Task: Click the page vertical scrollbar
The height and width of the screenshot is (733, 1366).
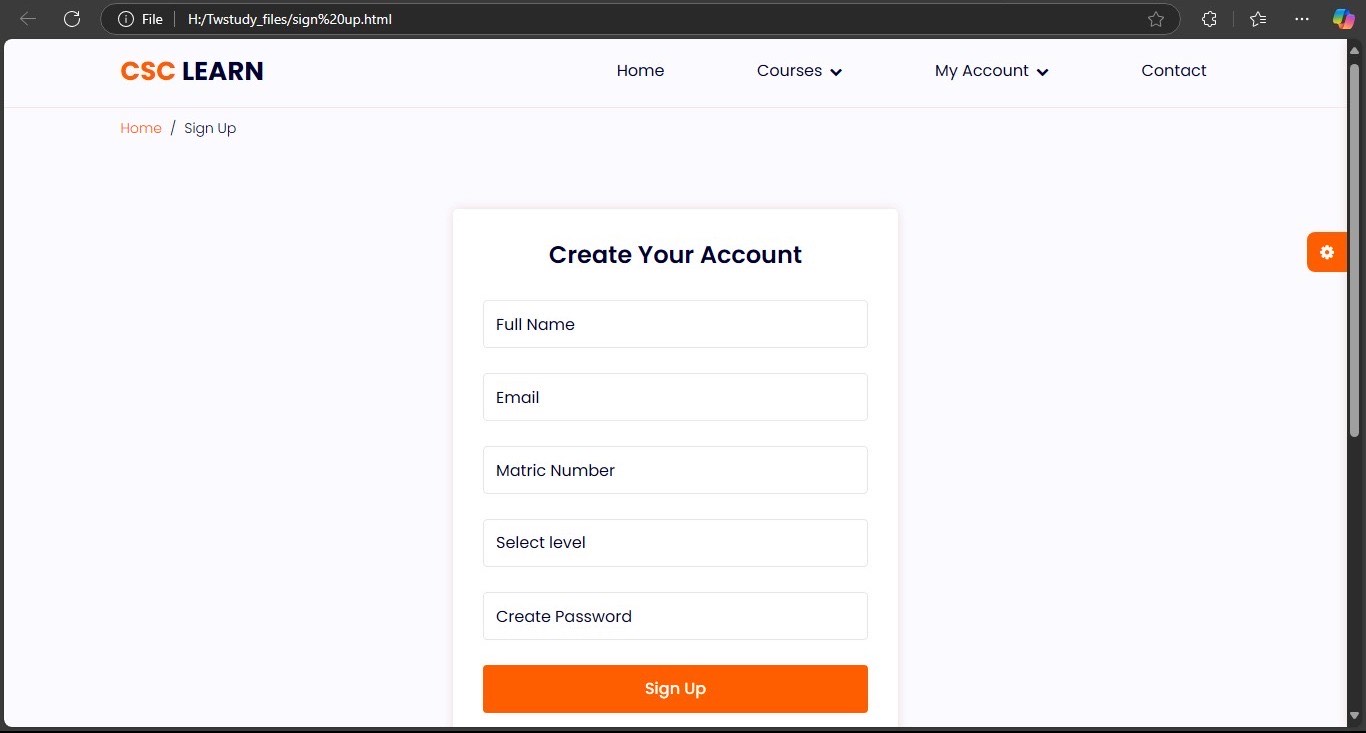Action: [x=1355, y=250]
